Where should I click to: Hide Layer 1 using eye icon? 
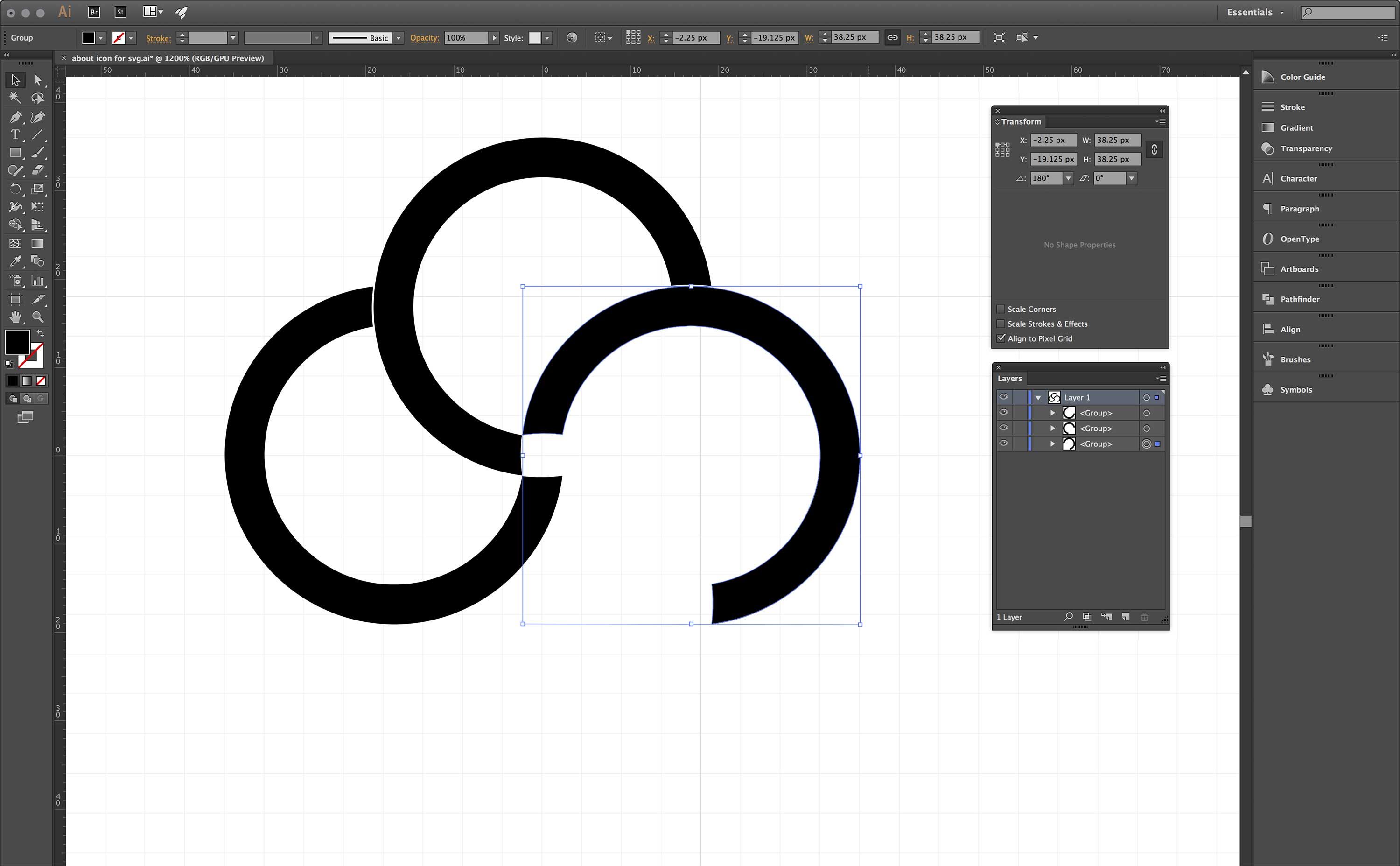(x=1003, y=397)
